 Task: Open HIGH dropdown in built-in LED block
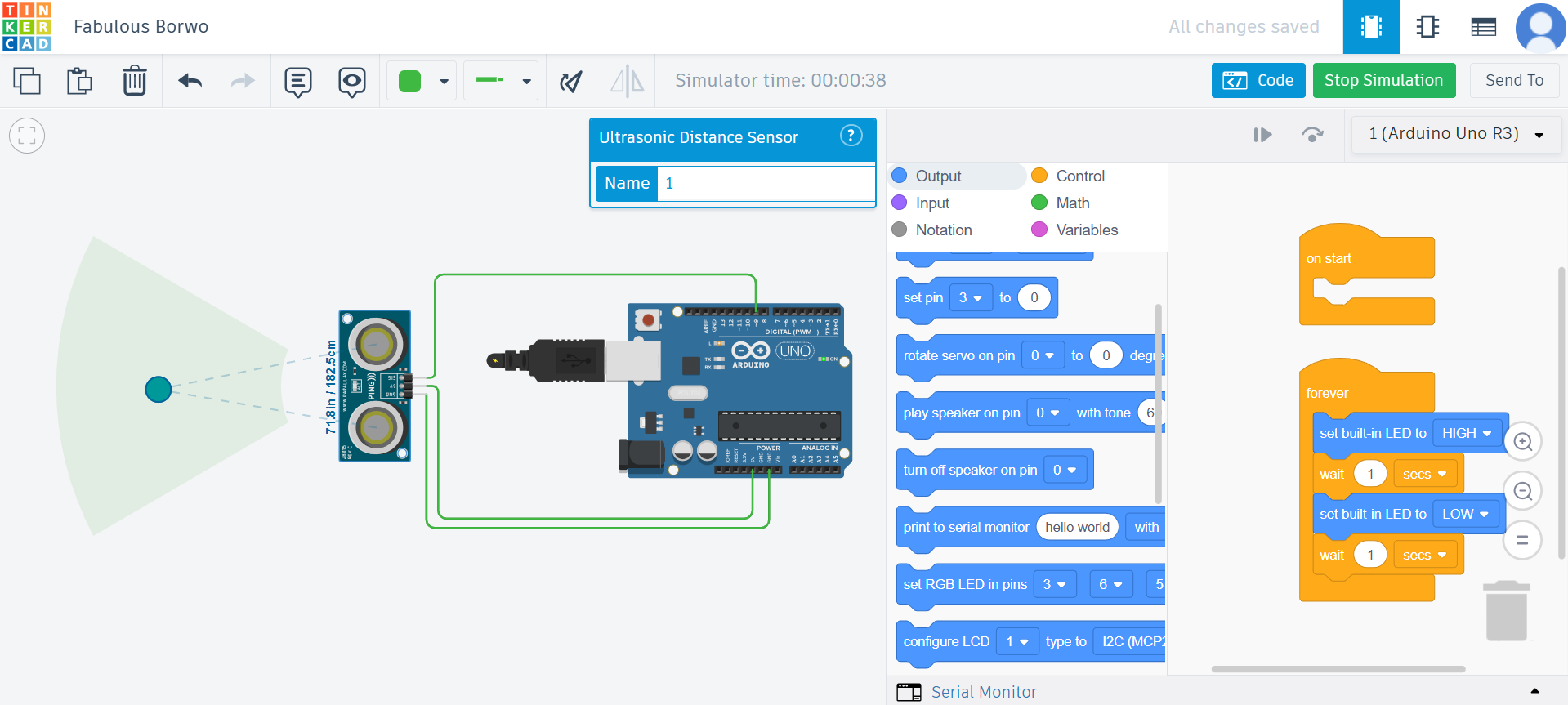(x=1467, y=433)
